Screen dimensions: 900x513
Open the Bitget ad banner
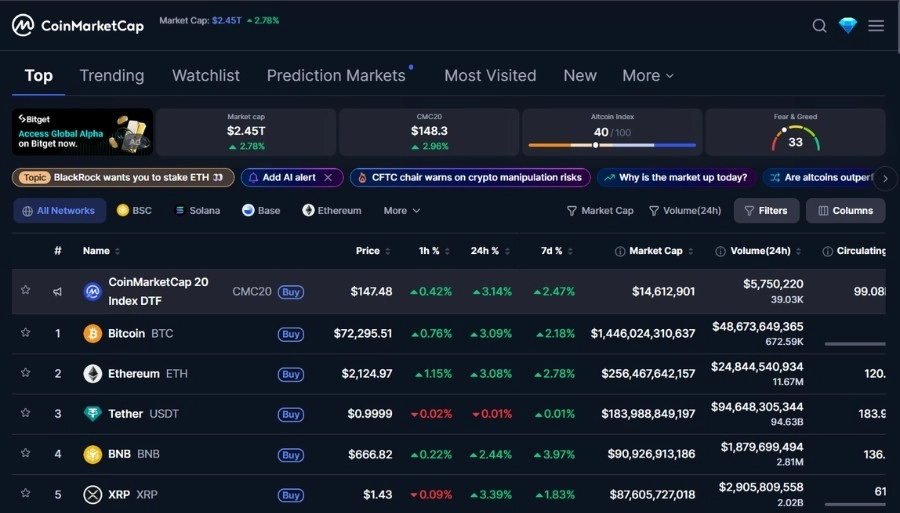coord(83,132)
